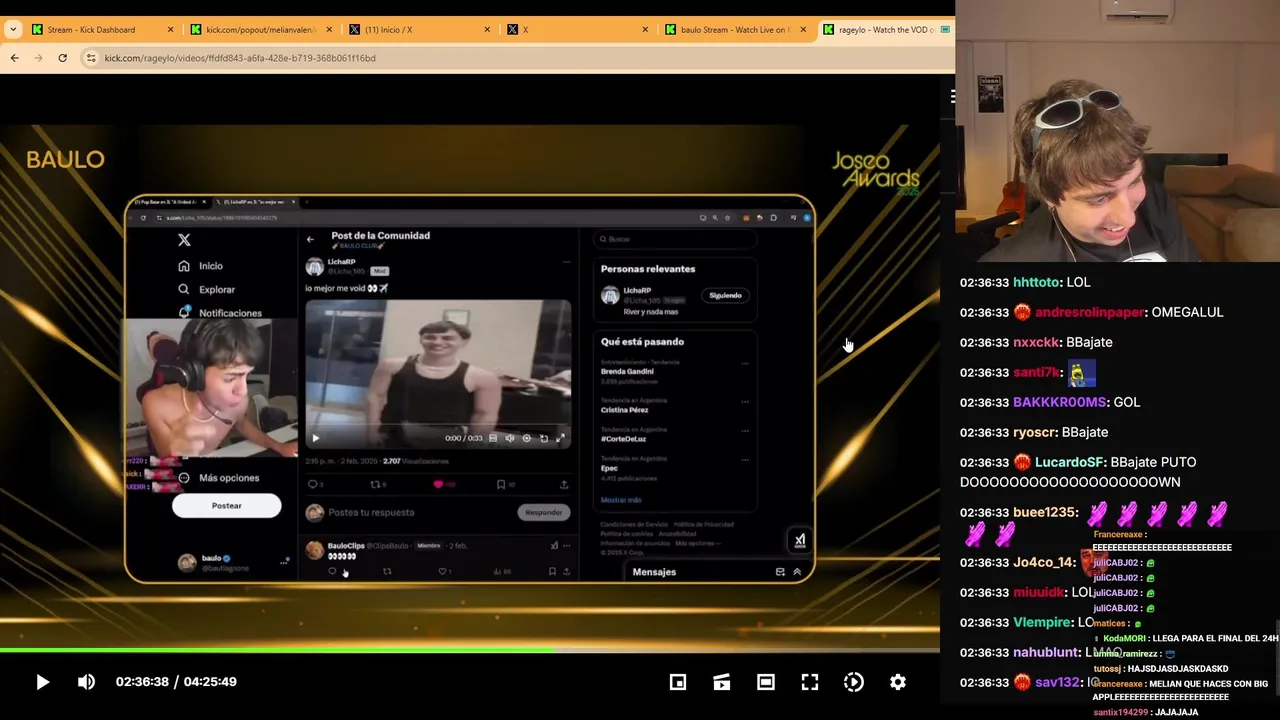Click chat user Jo4co_14
This screenshot has width=1280, height=720.
(1044, 562)
